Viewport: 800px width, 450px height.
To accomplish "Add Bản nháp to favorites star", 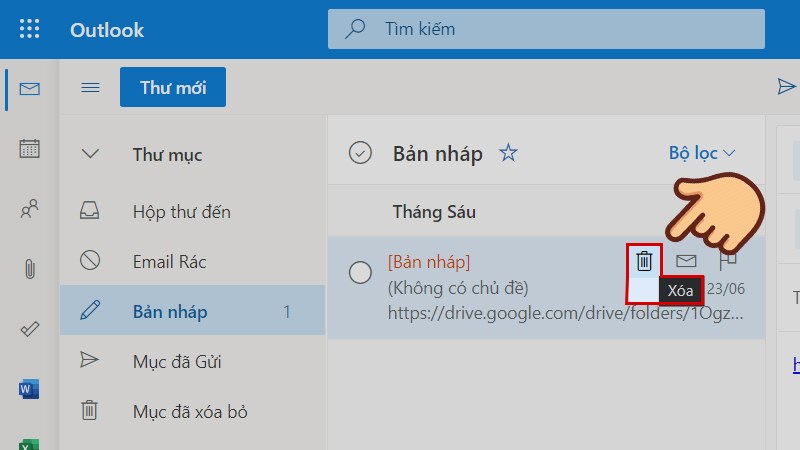I will [x=508, y=153].
